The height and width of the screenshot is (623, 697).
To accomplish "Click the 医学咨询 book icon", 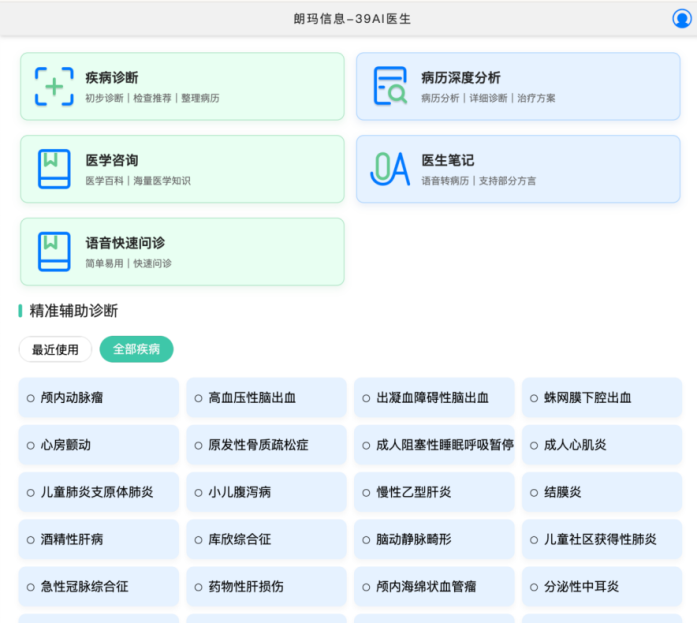I will point(54,169).
